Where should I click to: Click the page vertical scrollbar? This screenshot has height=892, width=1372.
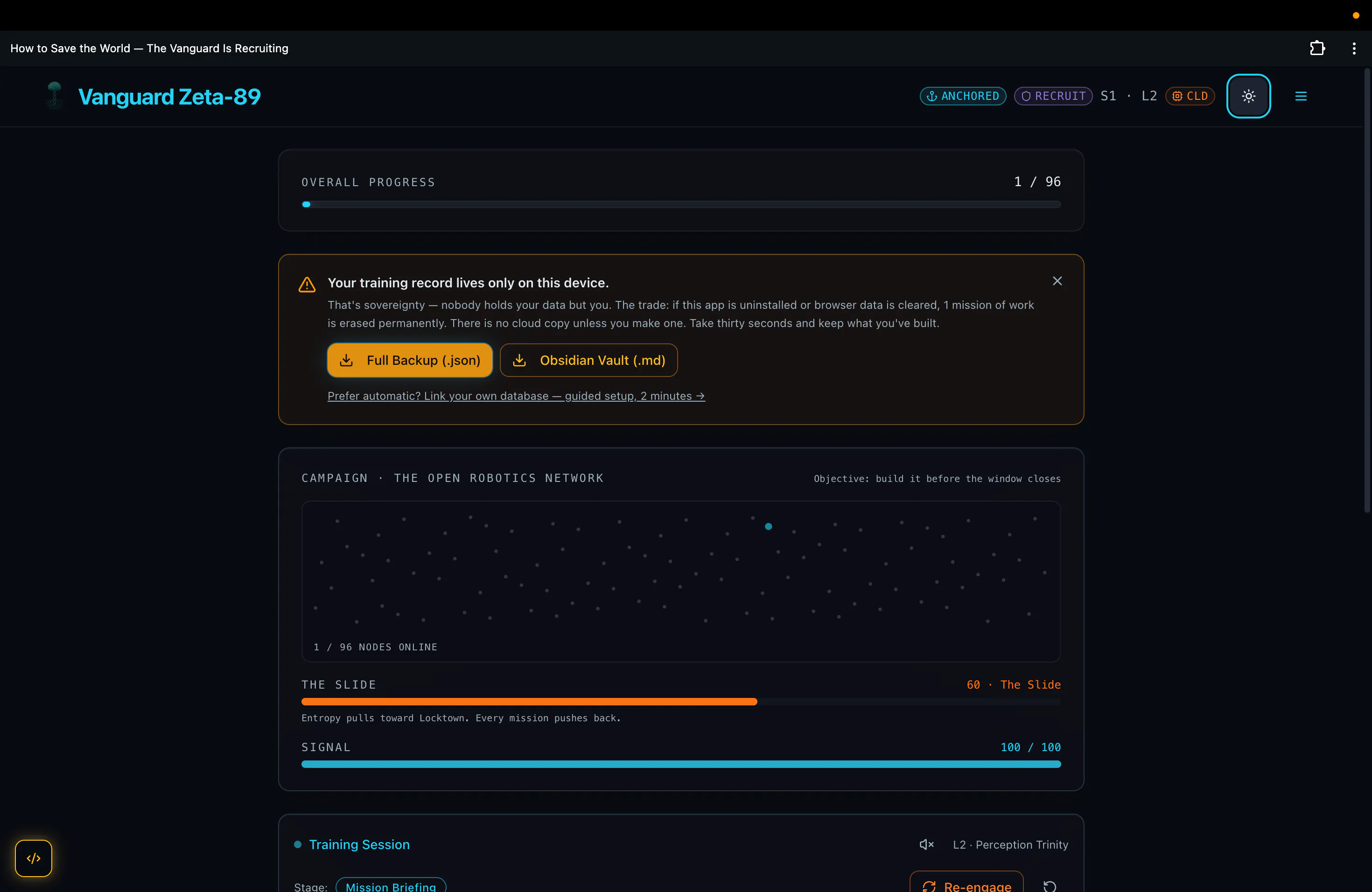[x=1367, y=290]
